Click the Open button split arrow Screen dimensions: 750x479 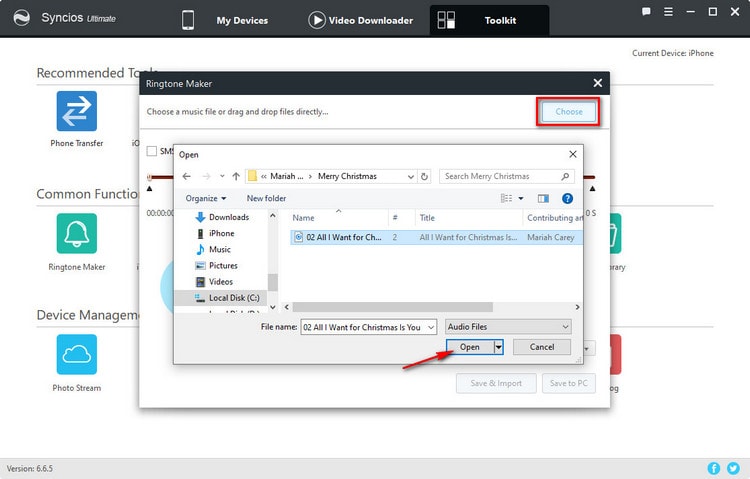498,347
